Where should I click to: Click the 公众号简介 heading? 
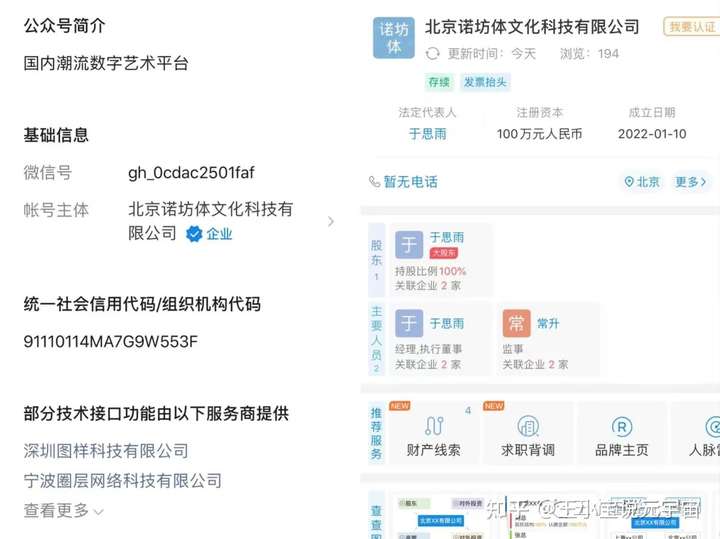pos(65,26)
